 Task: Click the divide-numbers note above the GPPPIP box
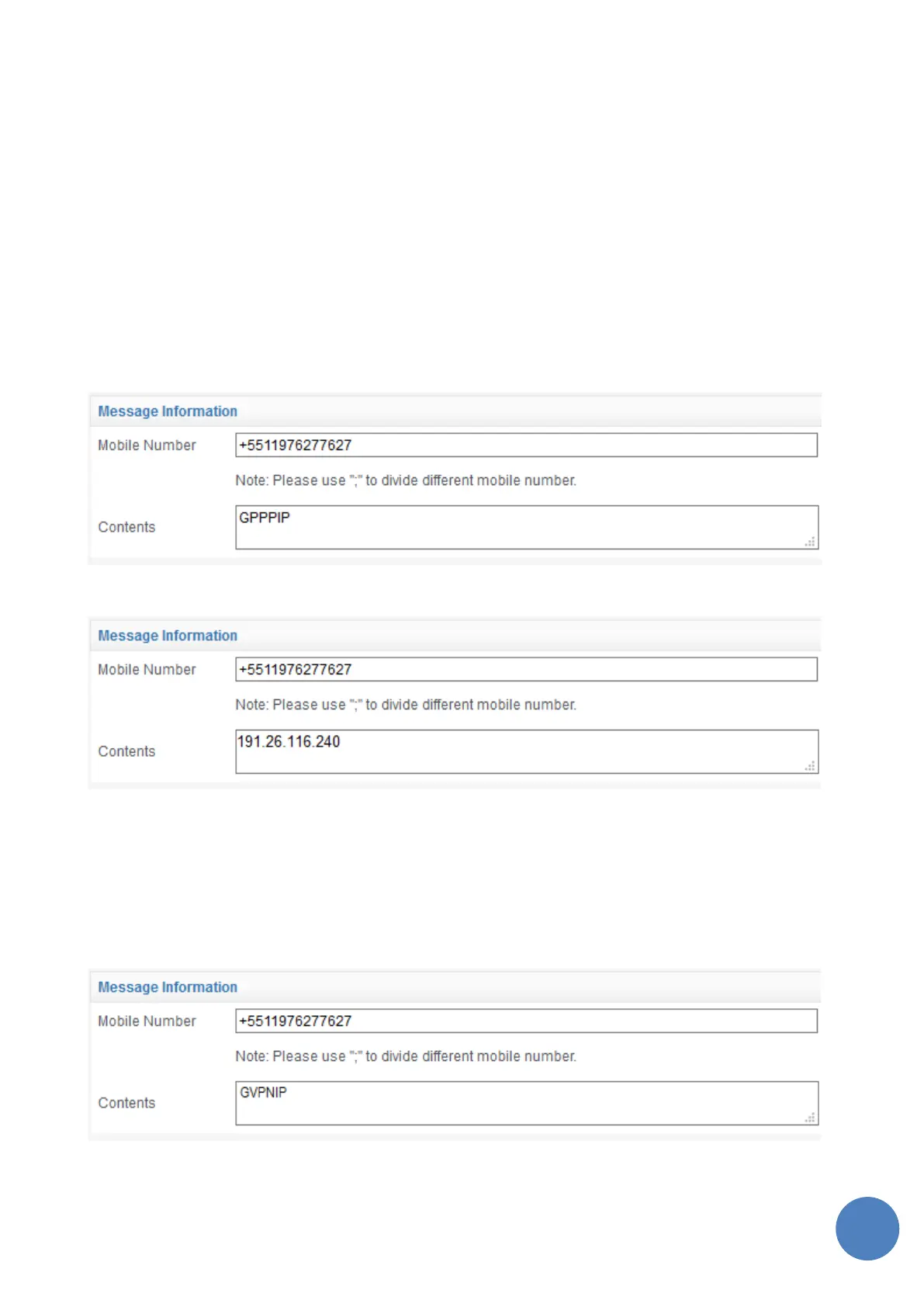(406, 480)
